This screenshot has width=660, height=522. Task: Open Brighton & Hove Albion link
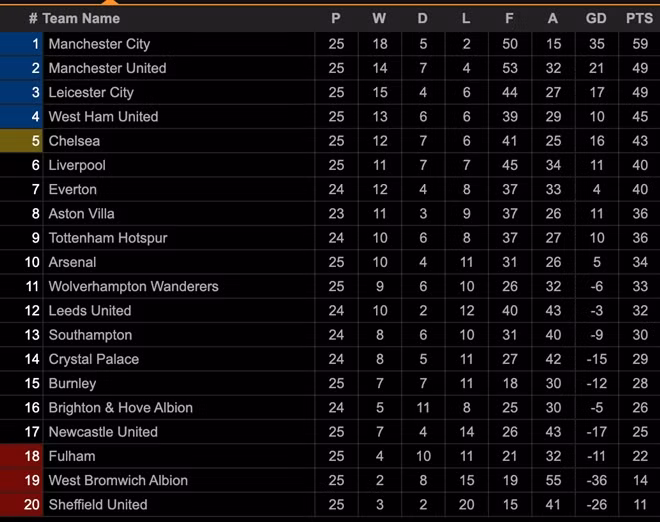click(120, 408)
